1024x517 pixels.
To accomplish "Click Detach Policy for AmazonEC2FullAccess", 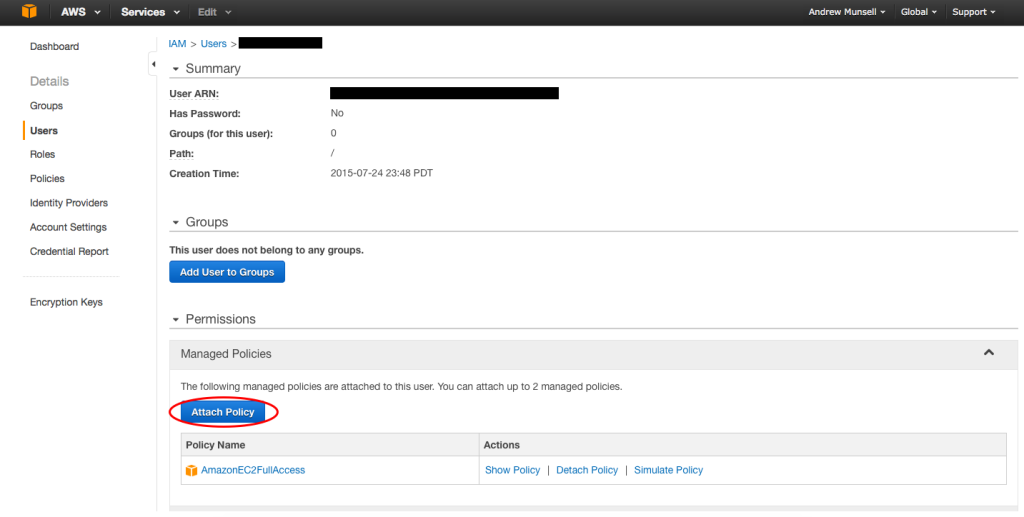I will (587, 470).
